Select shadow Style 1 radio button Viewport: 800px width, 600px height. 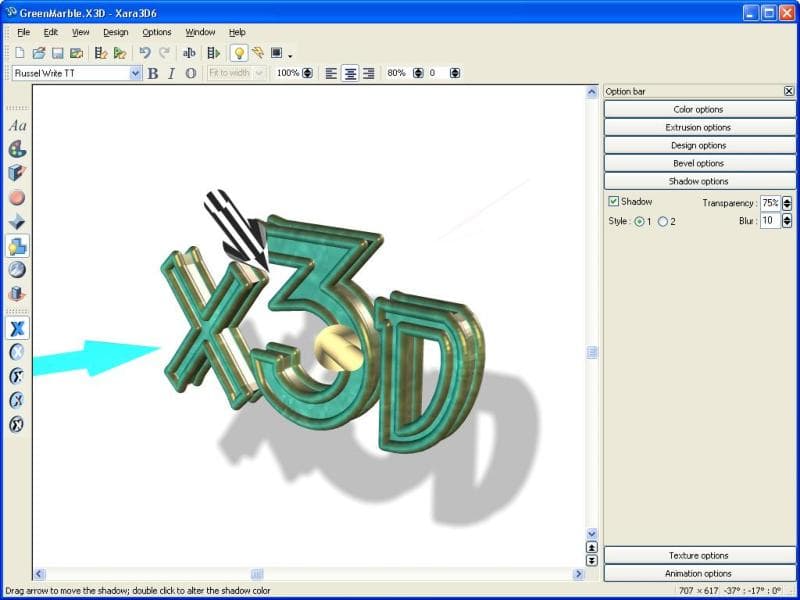639,221
